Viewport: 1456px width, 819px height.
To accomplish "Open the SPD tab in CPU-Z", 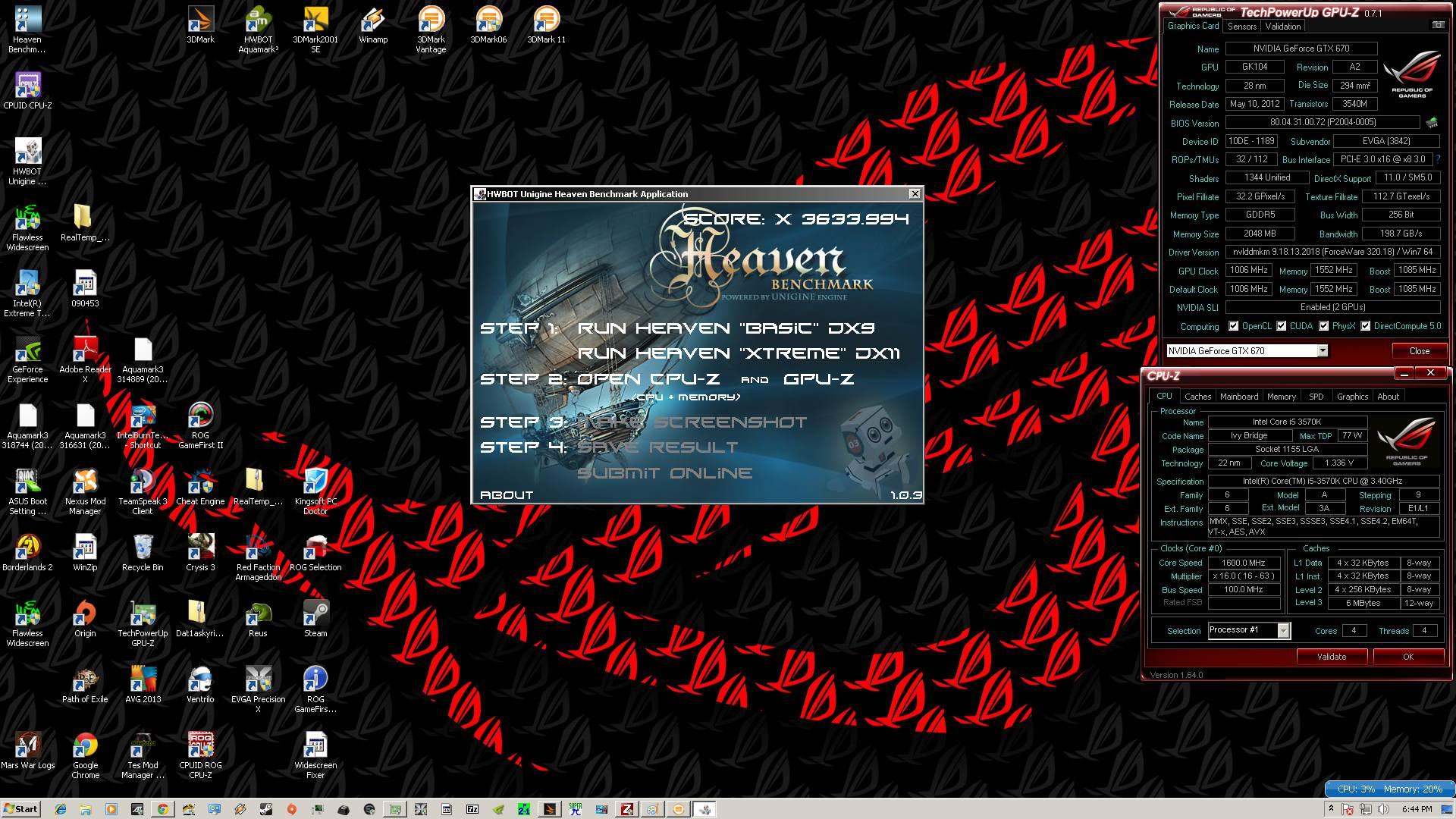I will pyautogui.click(x=1316, y=397).
